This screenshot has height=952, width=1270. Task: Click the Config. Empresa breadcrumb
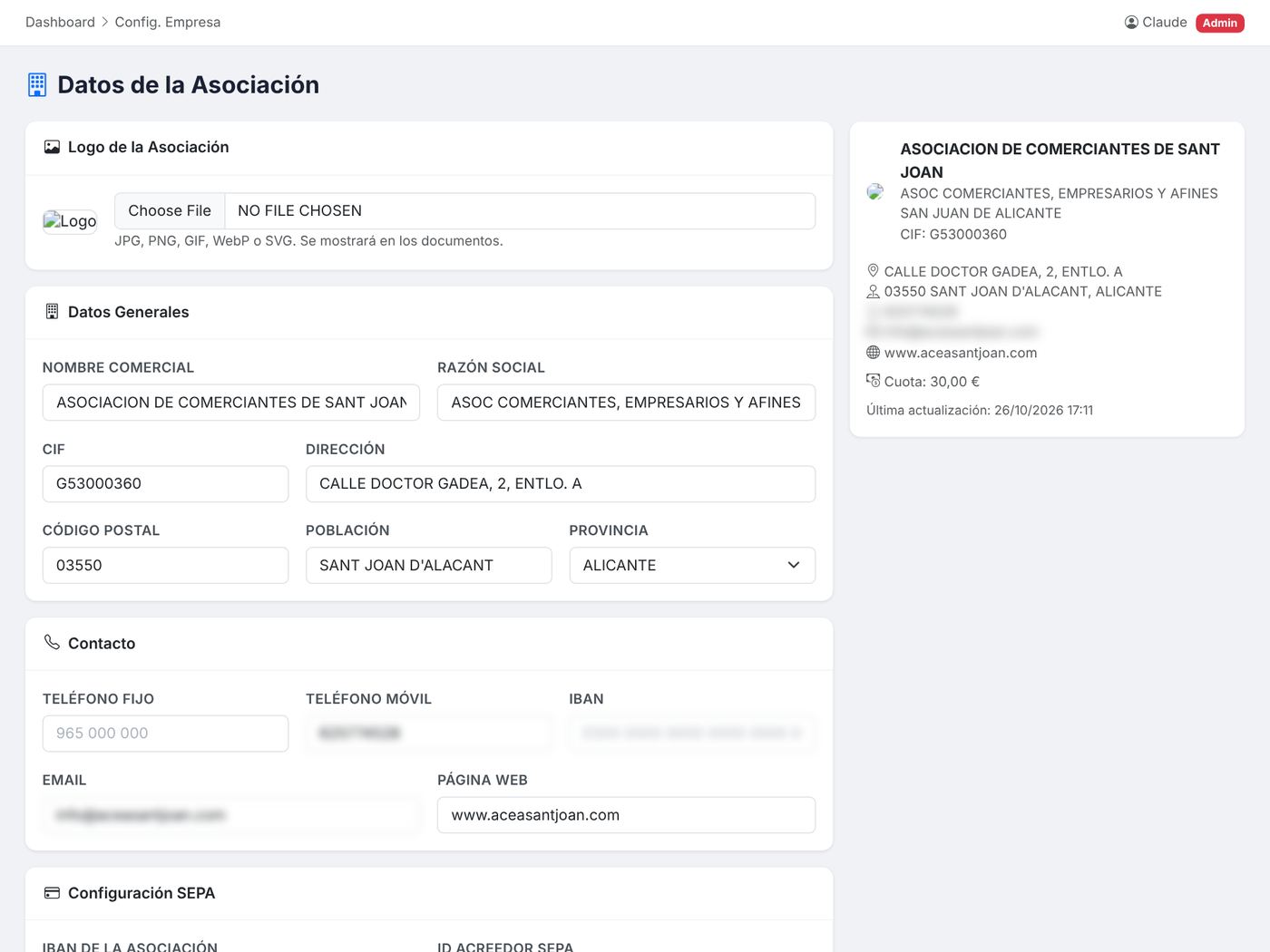168,22
